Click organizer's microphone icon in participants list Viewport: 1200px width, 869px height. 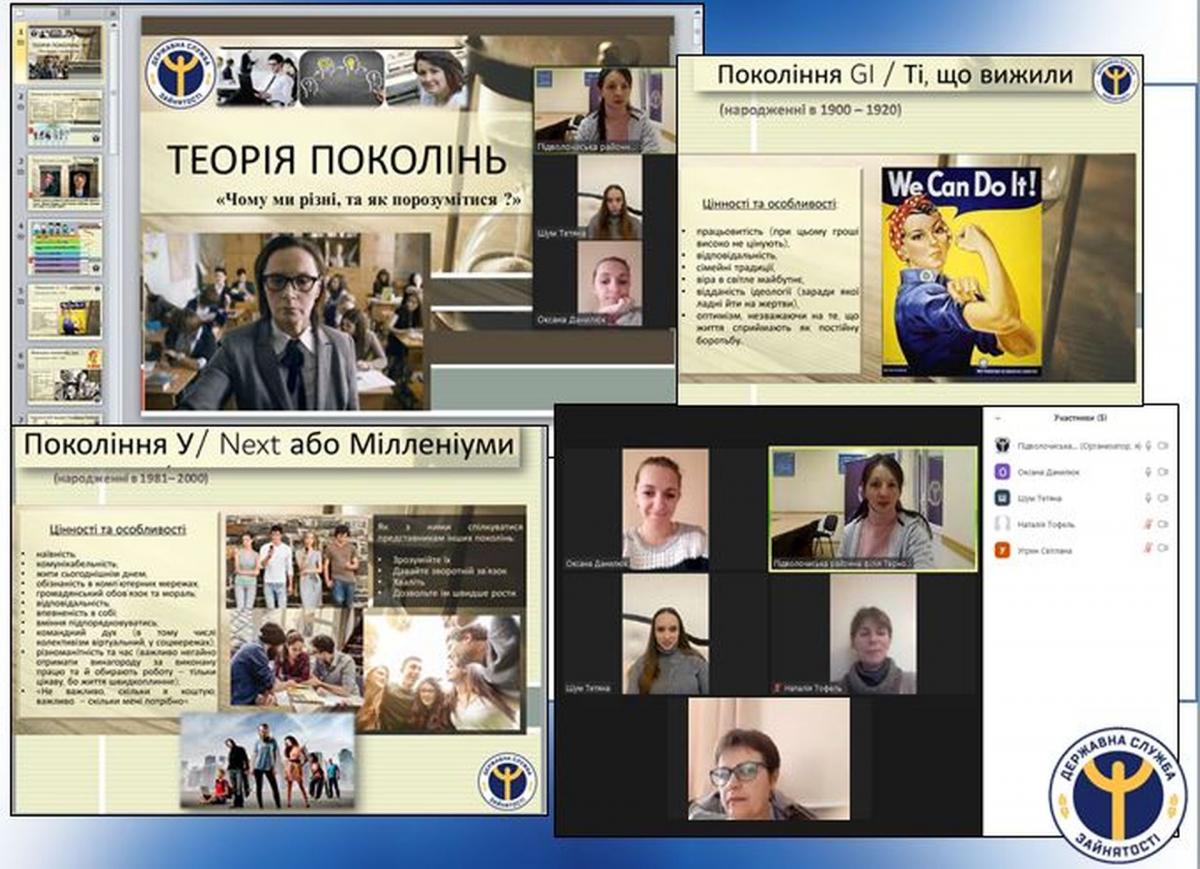click(1148, 446)
